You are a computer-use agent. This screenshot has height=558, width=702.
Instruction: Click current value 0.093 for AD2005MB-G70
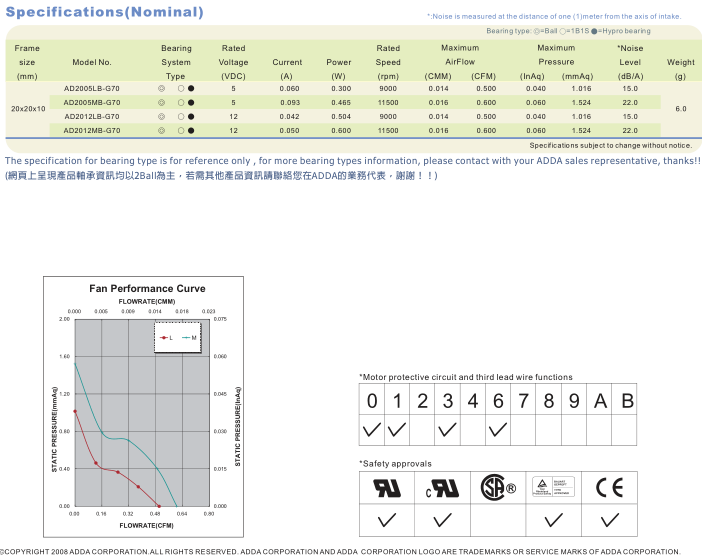coord(290,103)
